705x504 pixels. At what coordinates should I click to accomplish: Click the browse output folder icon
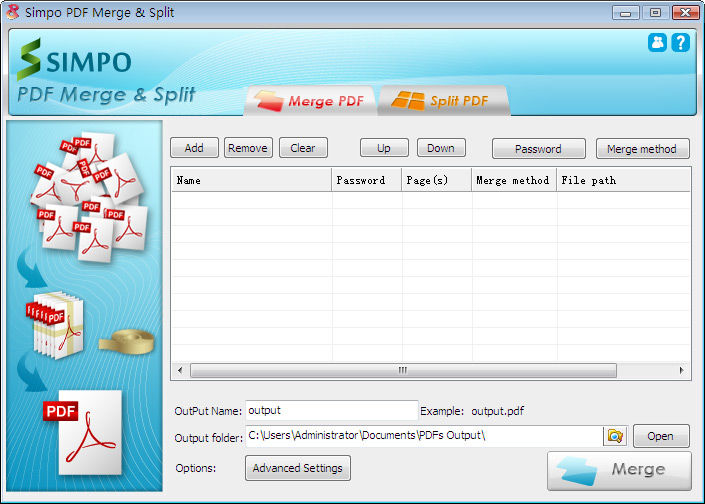[x=615, y=436]
